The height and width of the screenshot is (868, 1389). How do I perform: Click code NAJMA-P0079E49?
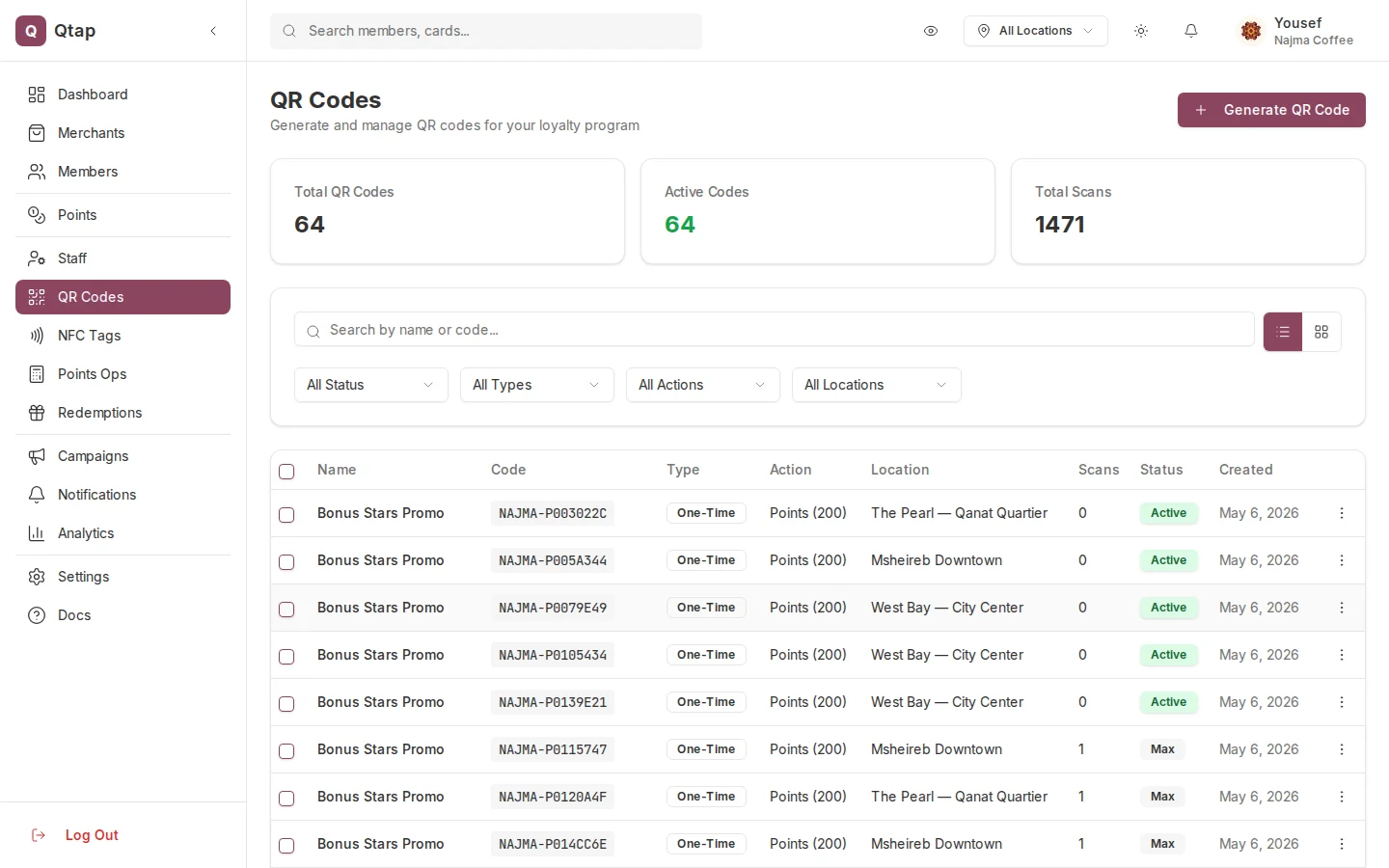[553, 608]
